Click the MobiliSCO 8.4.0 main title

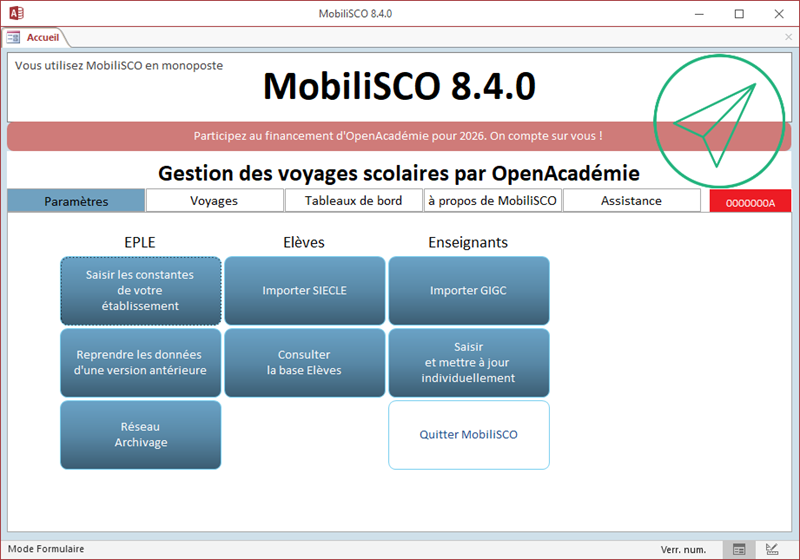click(x=399, y=86)
